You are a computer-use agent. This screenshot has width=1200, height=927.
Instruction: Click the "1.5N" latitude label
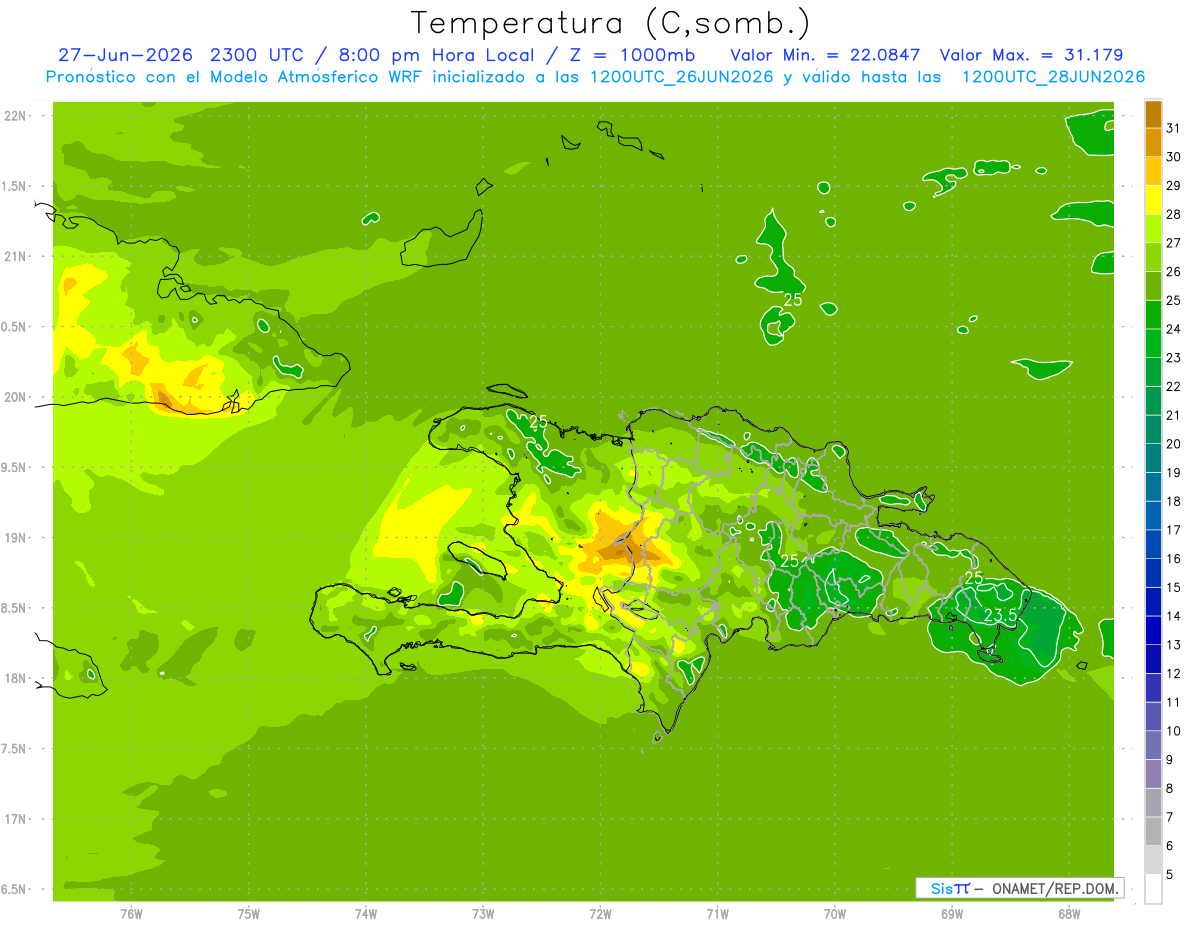[x=15, y=186]
